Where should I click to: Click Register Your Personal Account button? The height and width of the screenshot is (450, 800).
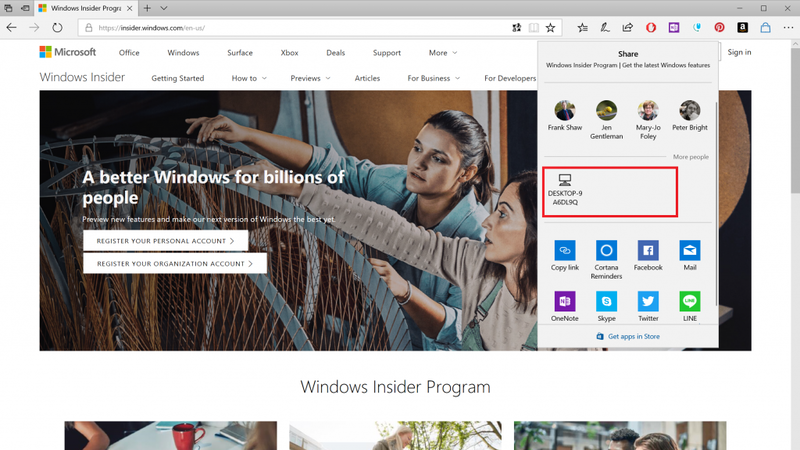[x=165, y=241]
